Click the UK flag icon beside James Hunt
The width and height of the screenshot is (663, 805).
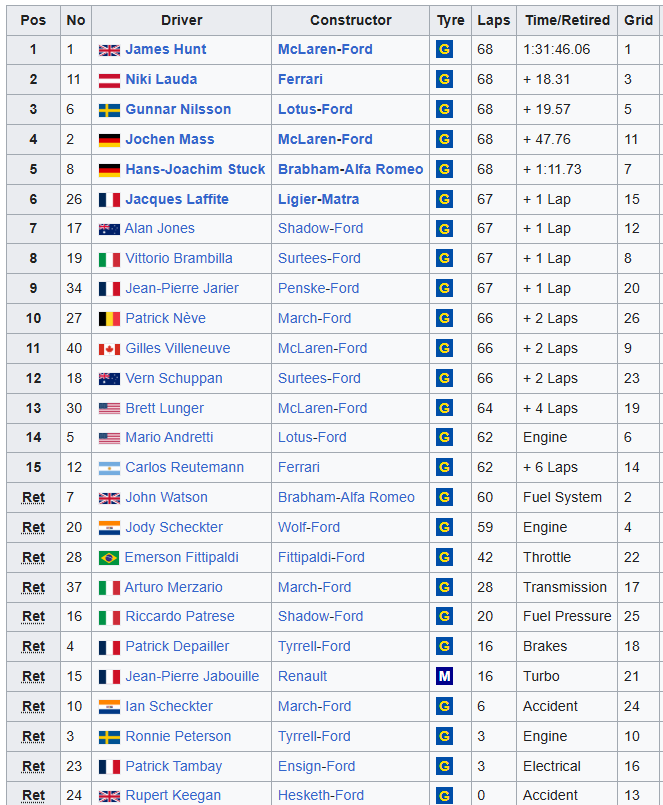pos(109,50)
